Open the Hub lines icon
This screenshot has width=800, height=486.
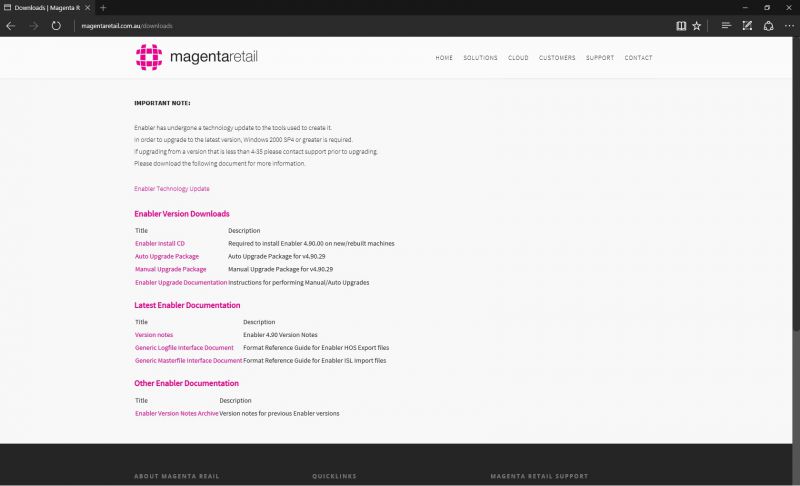[x=726, y=25]
